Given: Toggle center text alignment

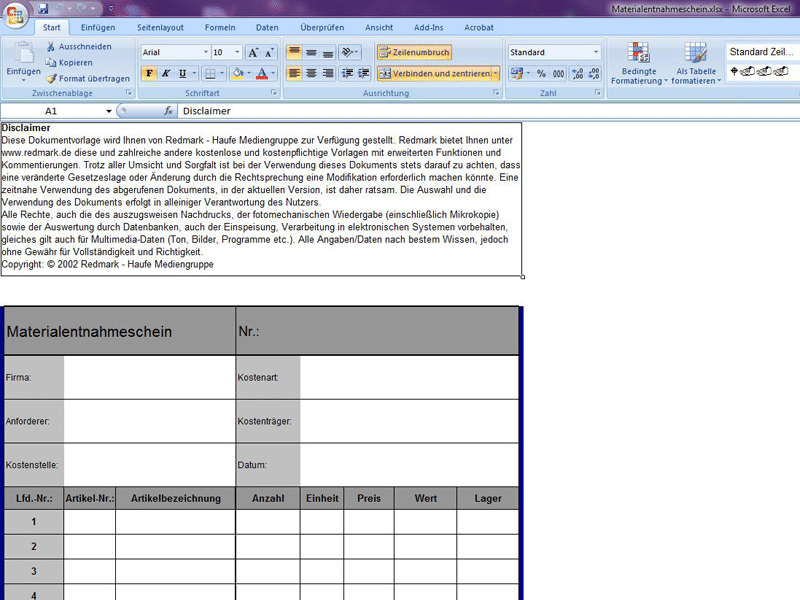Looking at the screenshot, I should coord(311,73).
